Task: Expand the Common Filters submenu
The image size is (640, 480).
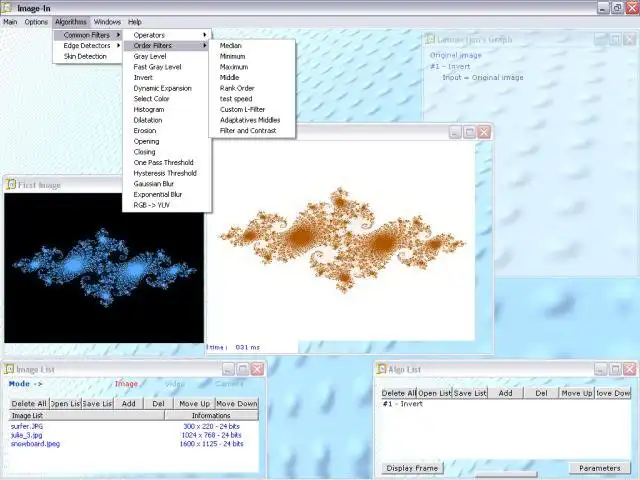Action: tap(88, 35)
